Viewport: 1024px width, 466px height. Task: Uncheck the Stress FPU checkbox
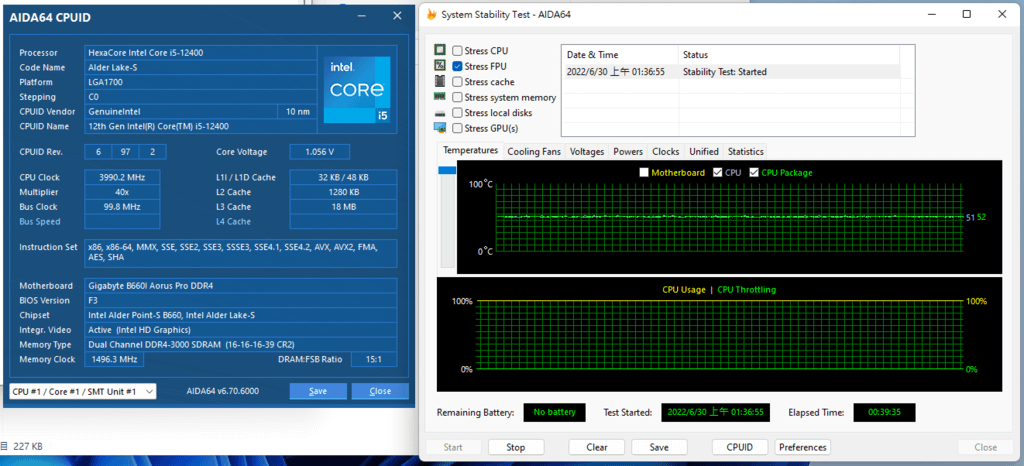(457, 66)
